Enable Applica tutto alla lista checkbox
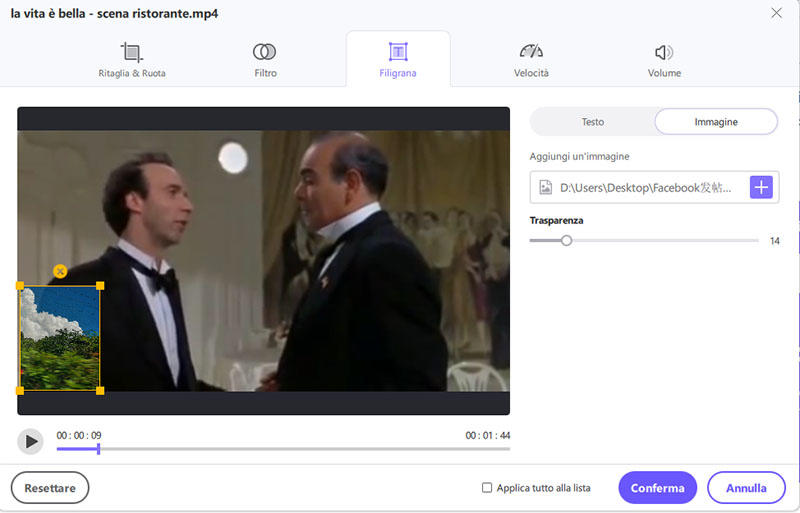This screenshot has height=513, width=800. 487,487
